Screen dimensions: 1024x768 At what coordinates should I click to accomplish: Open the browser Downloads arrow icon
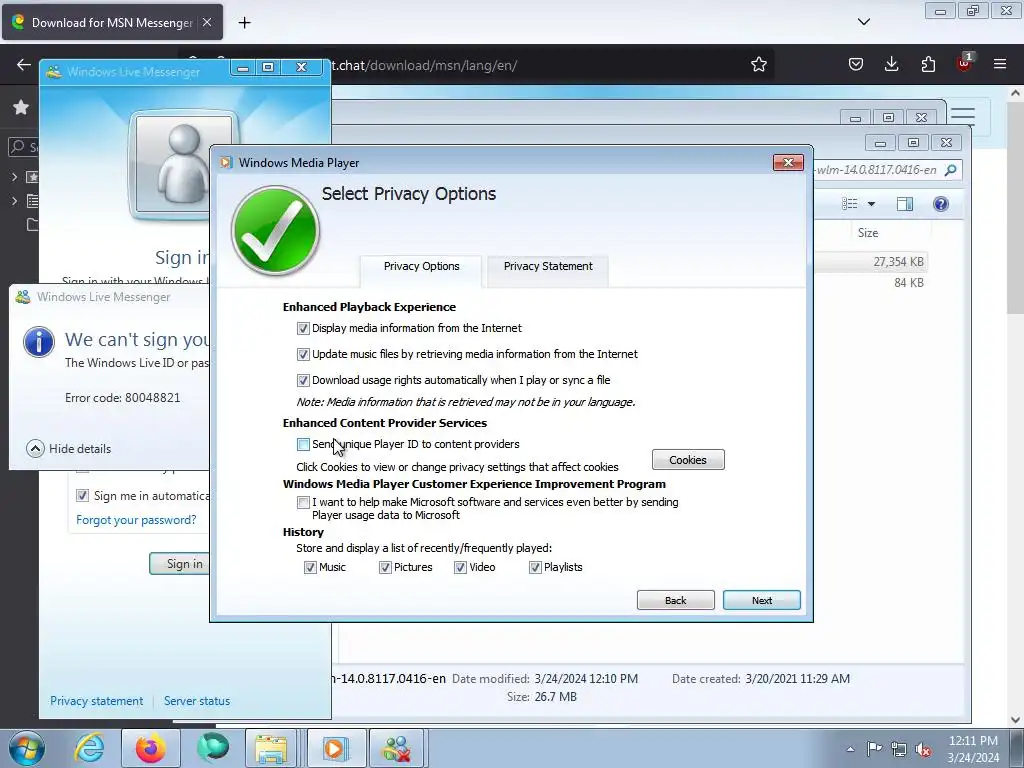click(x=891, y=64)
